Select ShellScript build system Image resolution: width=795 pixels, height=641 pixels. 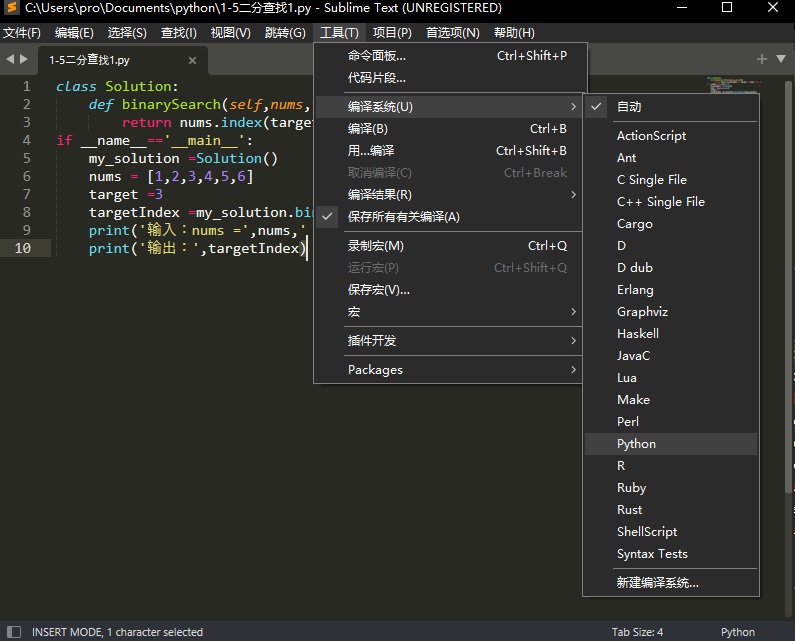[671, 531]
